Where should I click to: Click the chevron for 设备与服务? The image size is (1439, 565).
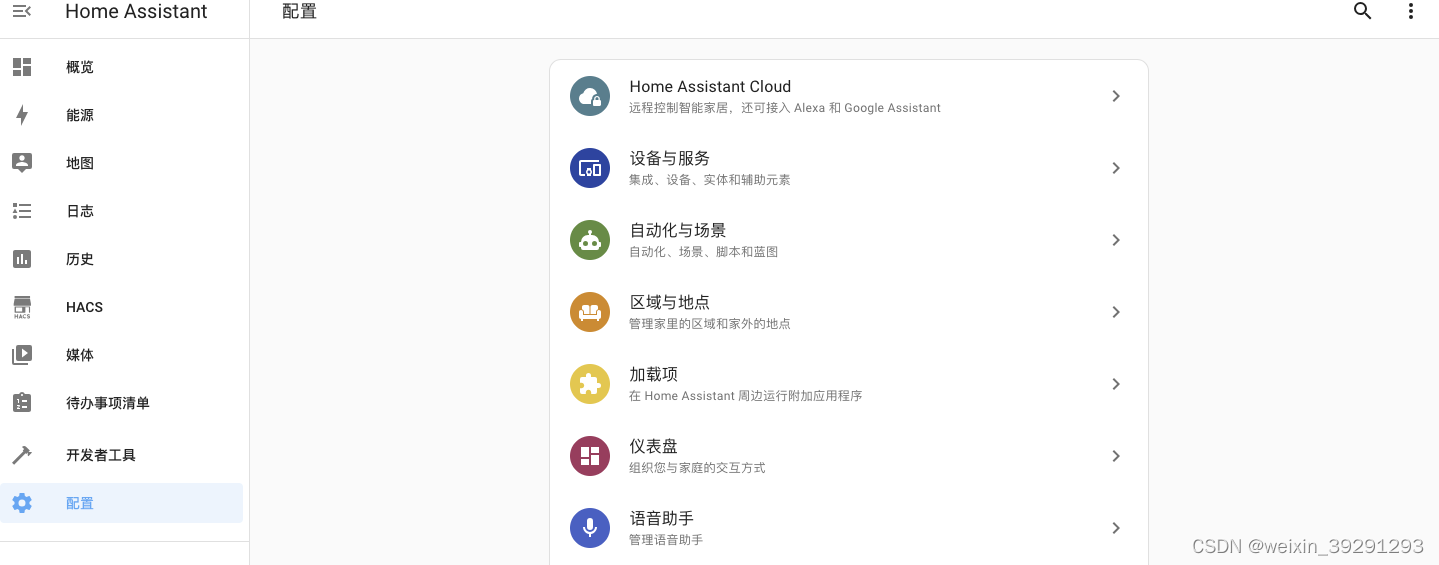1116,168
